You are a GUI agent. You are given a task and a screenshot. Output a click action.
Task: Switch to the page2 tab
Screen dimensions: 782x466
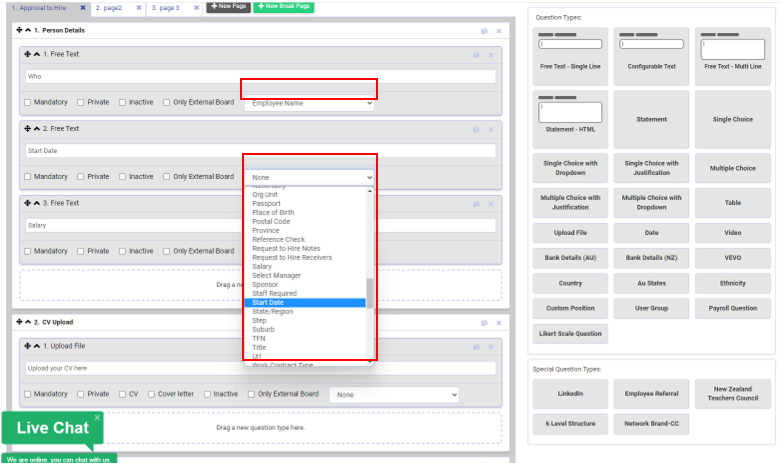[109, 8]
